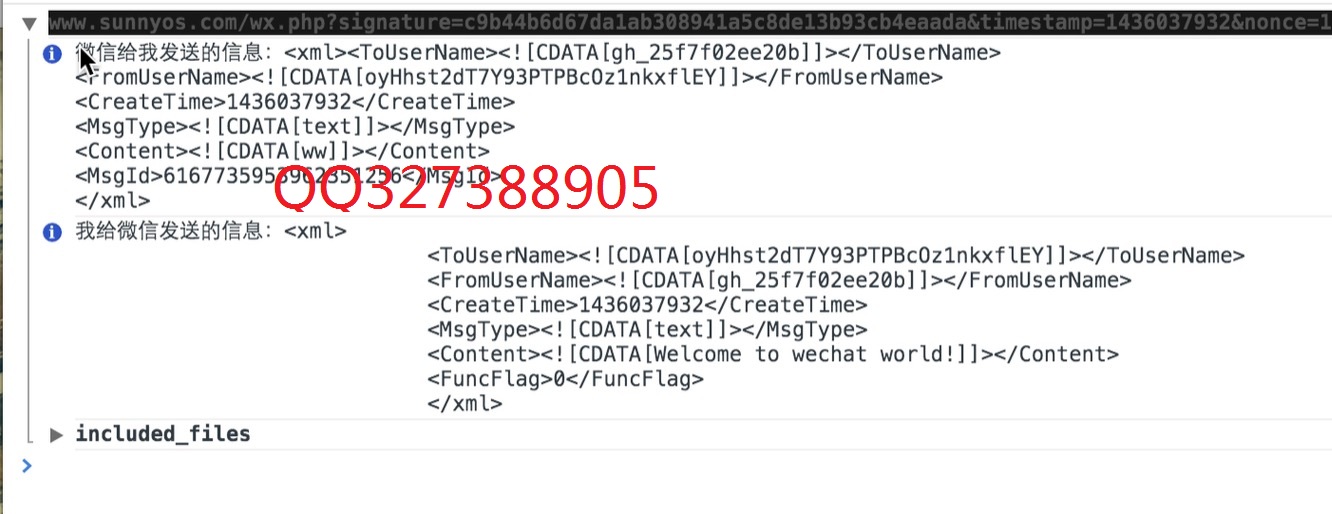Focus the console prompt input chevron
Image resolution: width=1332 pixels, height=514 pixels.
pos(27,465)
